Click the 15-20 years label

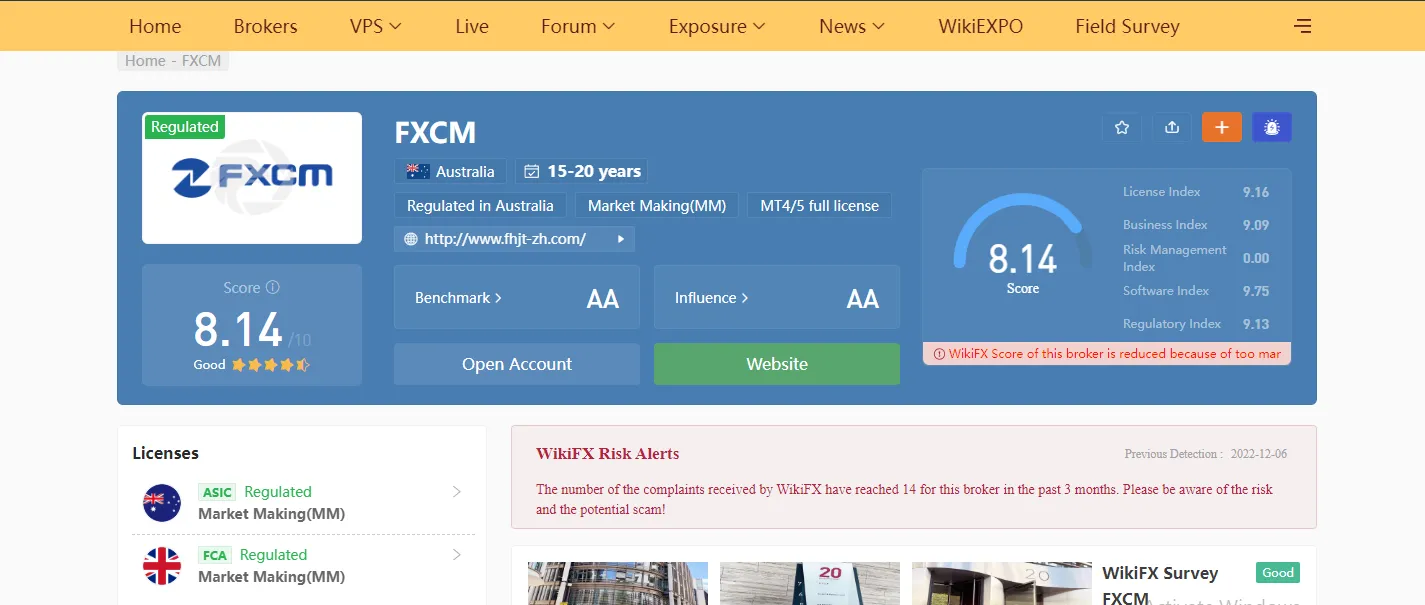coord(594,171)
